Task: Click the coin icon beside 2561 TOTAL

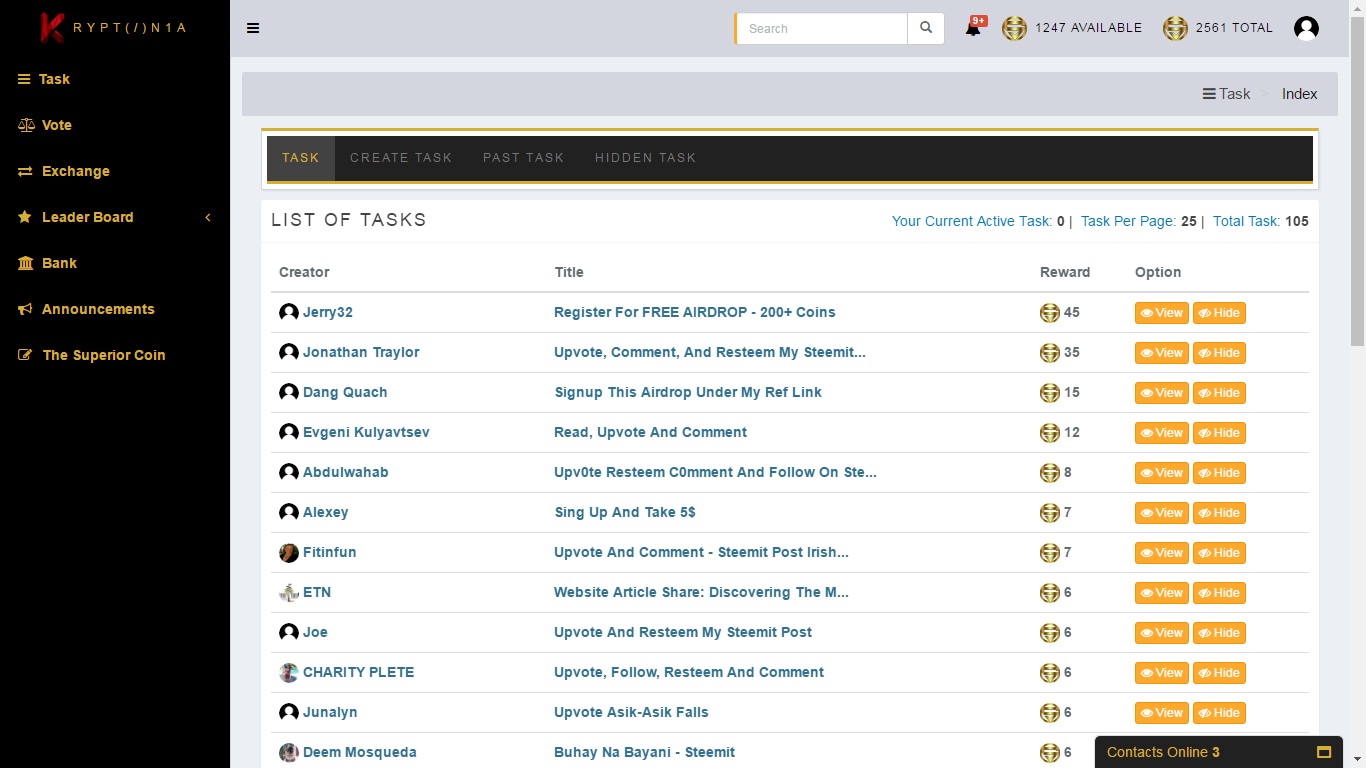Action: [x=1175, y=29]
